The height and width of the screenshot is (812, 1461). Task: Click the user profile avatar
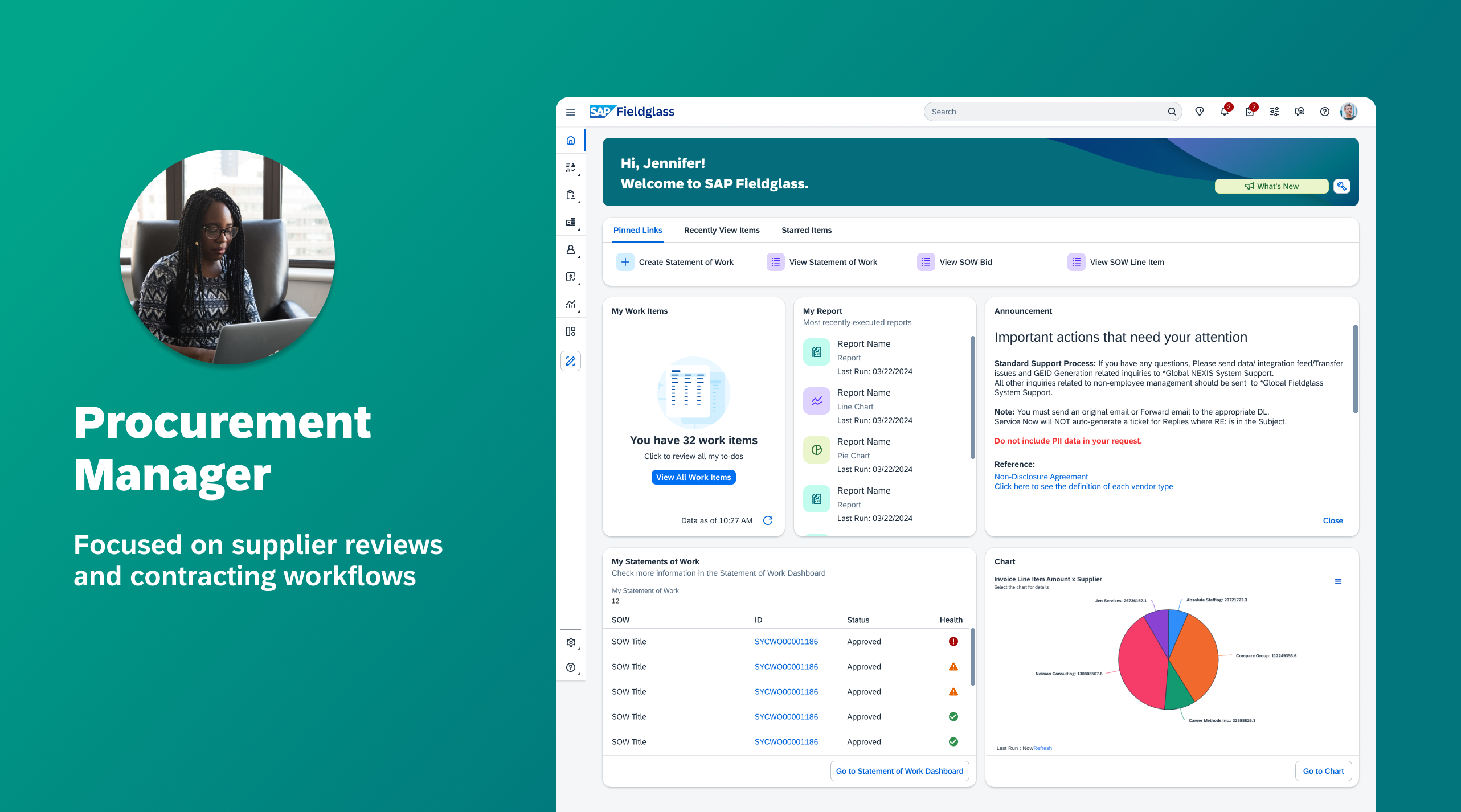point(1348,112)
